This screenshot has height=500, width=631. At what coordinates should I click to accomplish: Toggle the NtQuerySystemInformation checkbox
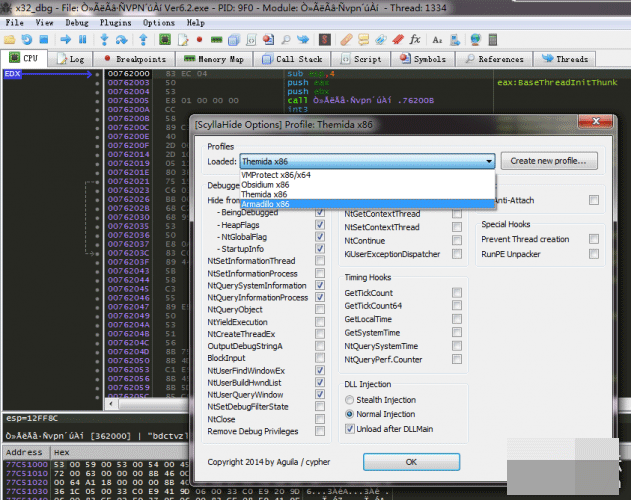click(320, 285)
